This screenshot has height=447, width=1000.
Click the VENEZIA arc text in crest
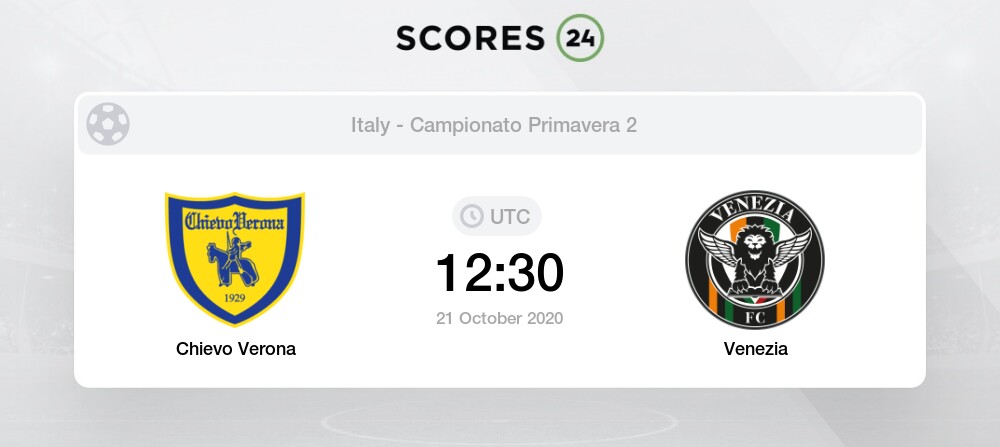click(755, 210)
